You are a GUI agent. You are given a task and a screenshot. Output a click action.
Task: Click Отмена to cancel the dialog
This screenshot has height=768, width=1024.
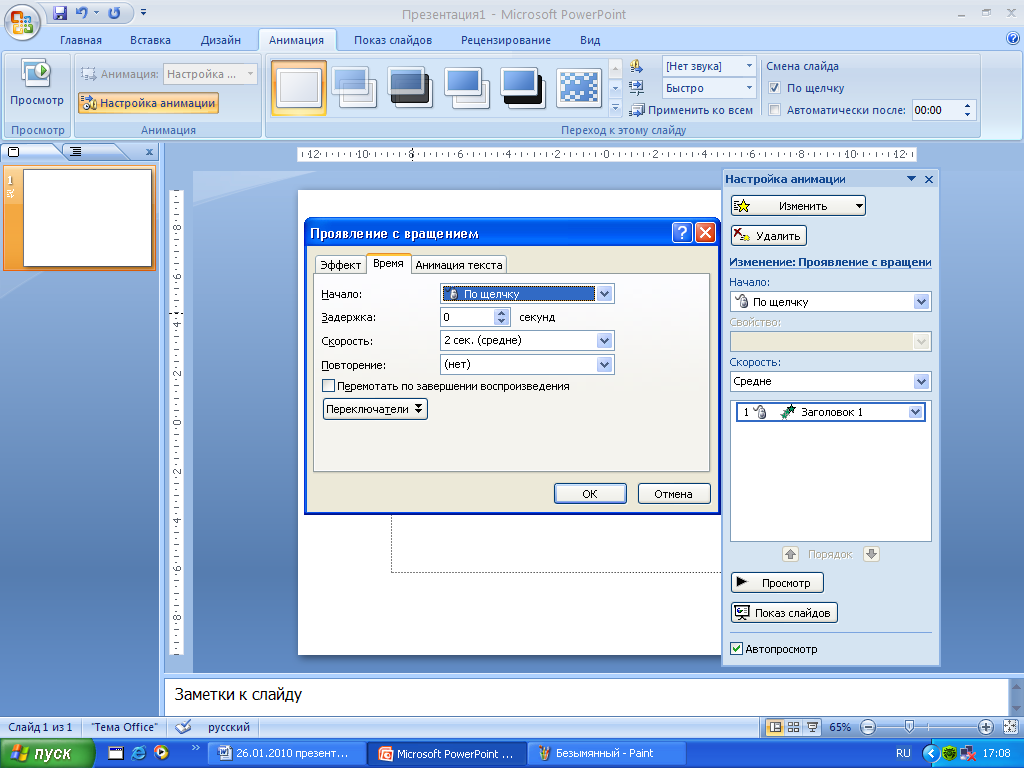click(x=673, y=494)
